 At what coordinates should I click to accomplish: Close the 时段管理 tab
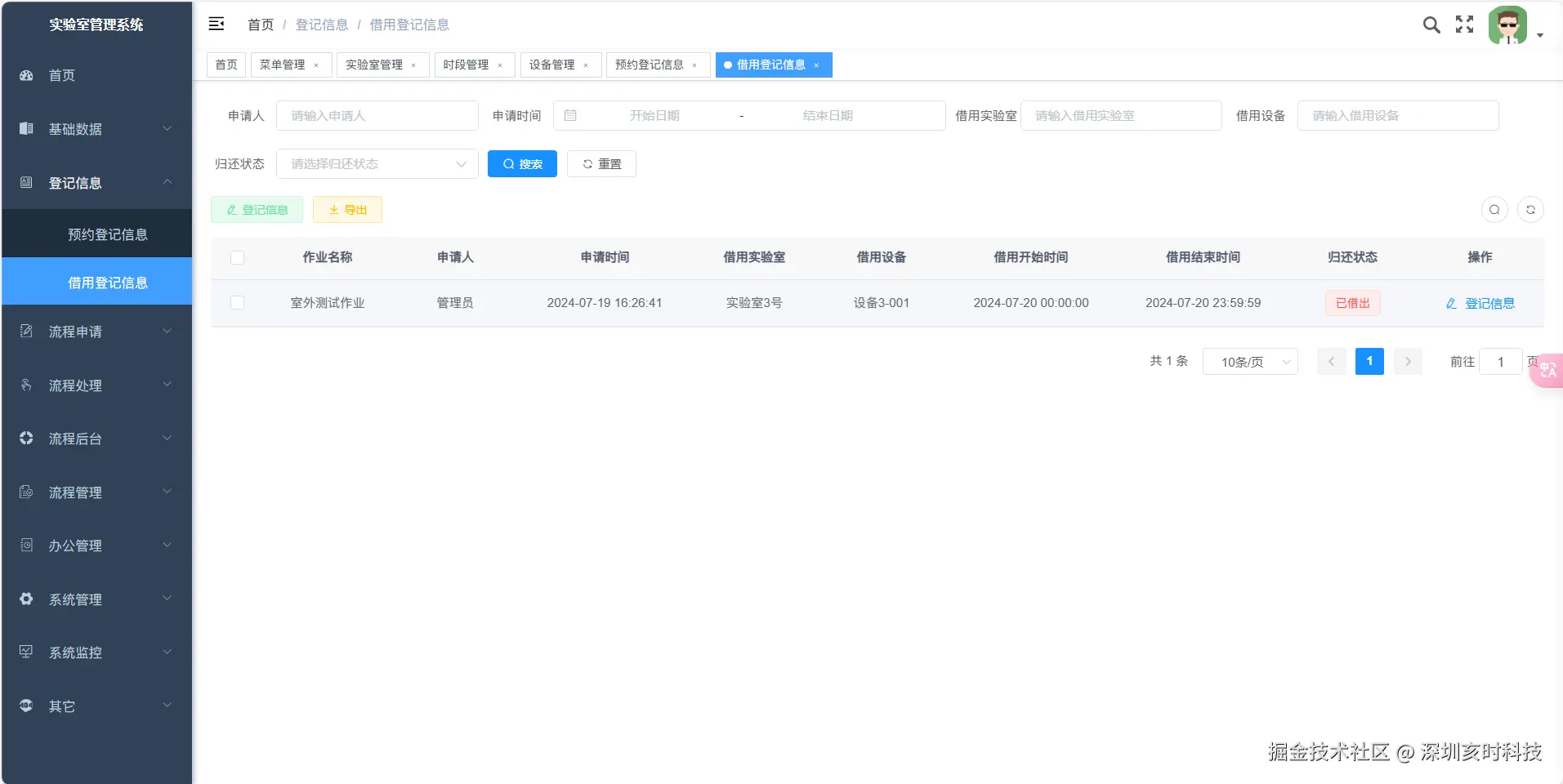[x=500, y=65]
